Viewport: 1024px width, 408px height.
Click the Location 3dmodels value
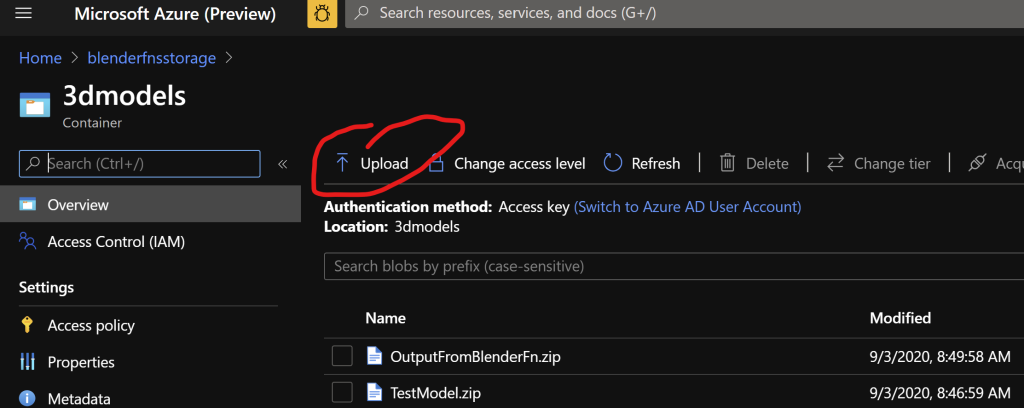(x=427, y=227)
